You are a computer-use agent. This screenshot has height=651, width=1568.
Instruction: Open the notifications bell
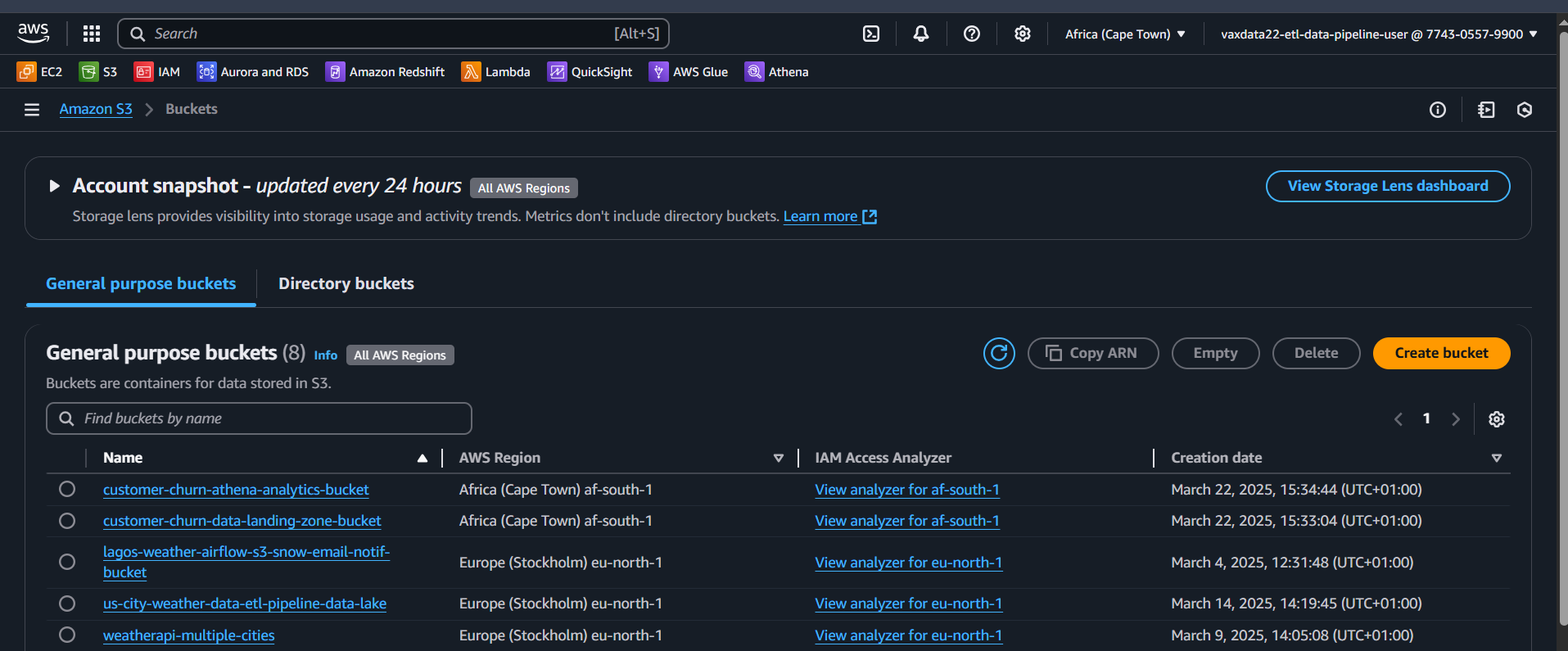(x=921, y=34)
